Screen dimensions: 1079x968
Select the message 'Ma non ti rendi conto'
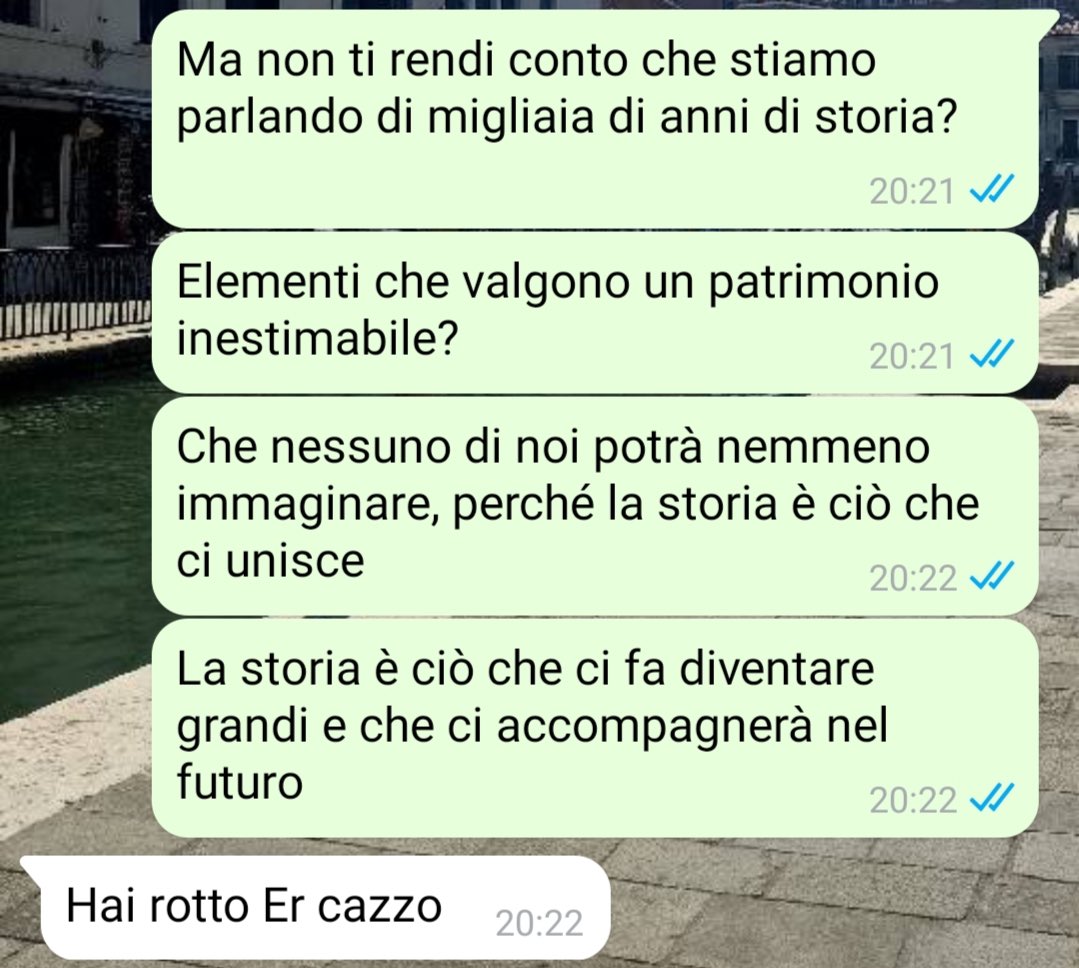[595, 118]
